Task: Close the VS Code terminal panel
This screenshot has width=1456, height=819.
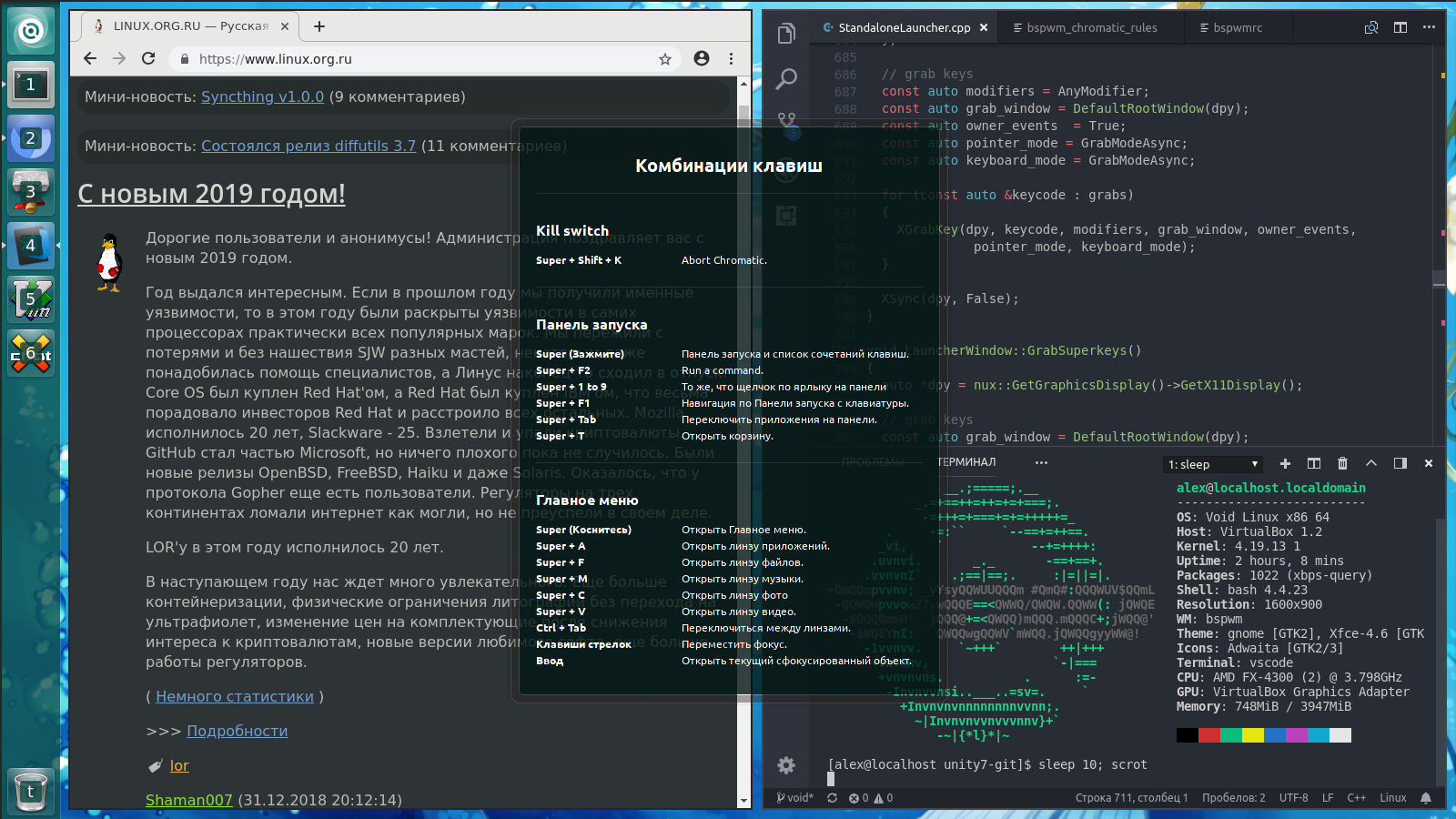Action: point(1429,463)
